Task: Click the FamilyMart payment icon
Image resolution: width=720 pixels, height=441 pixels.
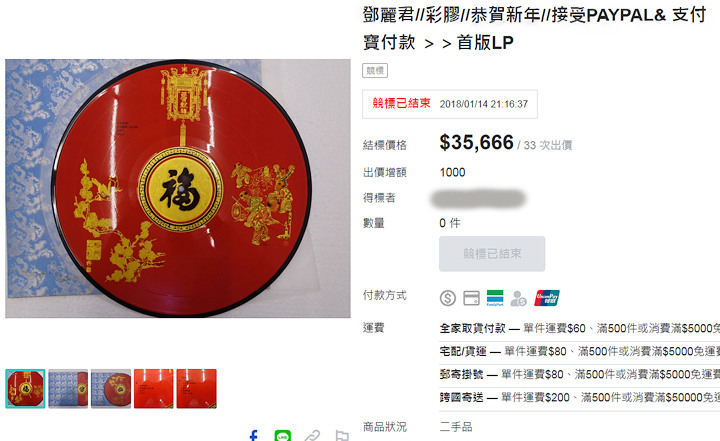Action: tap(495, 298)
